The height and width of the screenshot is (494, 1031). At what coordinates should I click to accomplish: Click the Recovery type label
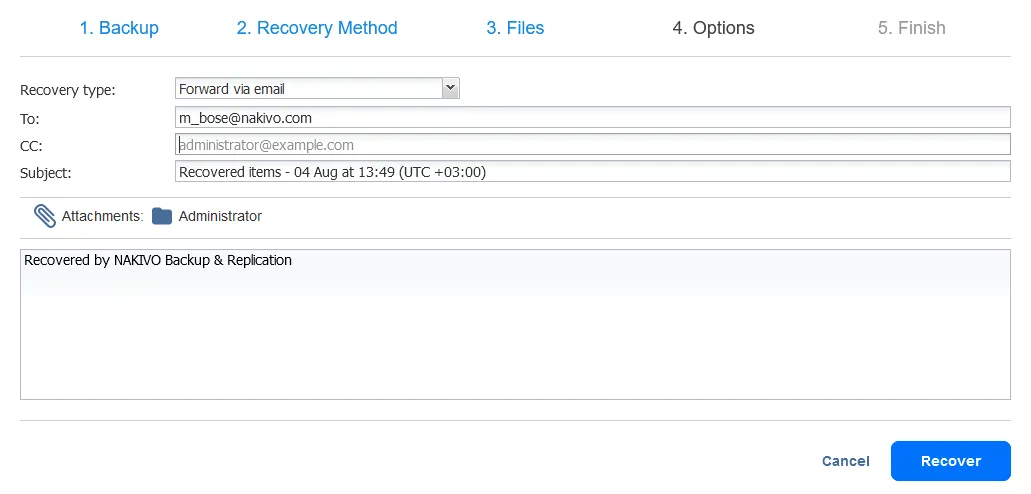click(68, 90)
